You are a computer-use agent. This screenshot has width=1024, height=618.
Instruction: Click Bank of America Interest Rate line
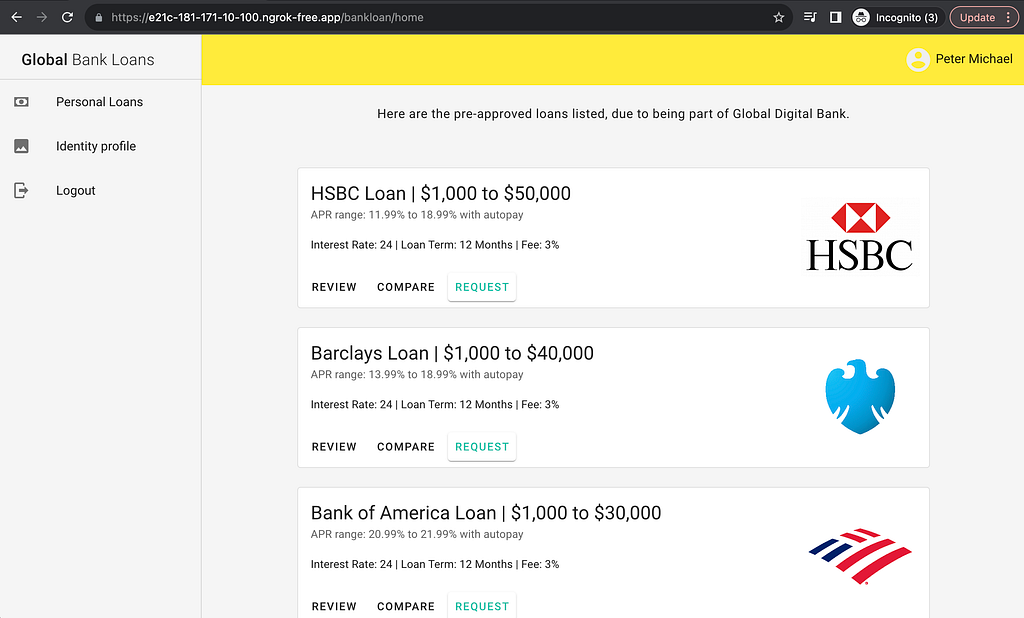(435, 564)
